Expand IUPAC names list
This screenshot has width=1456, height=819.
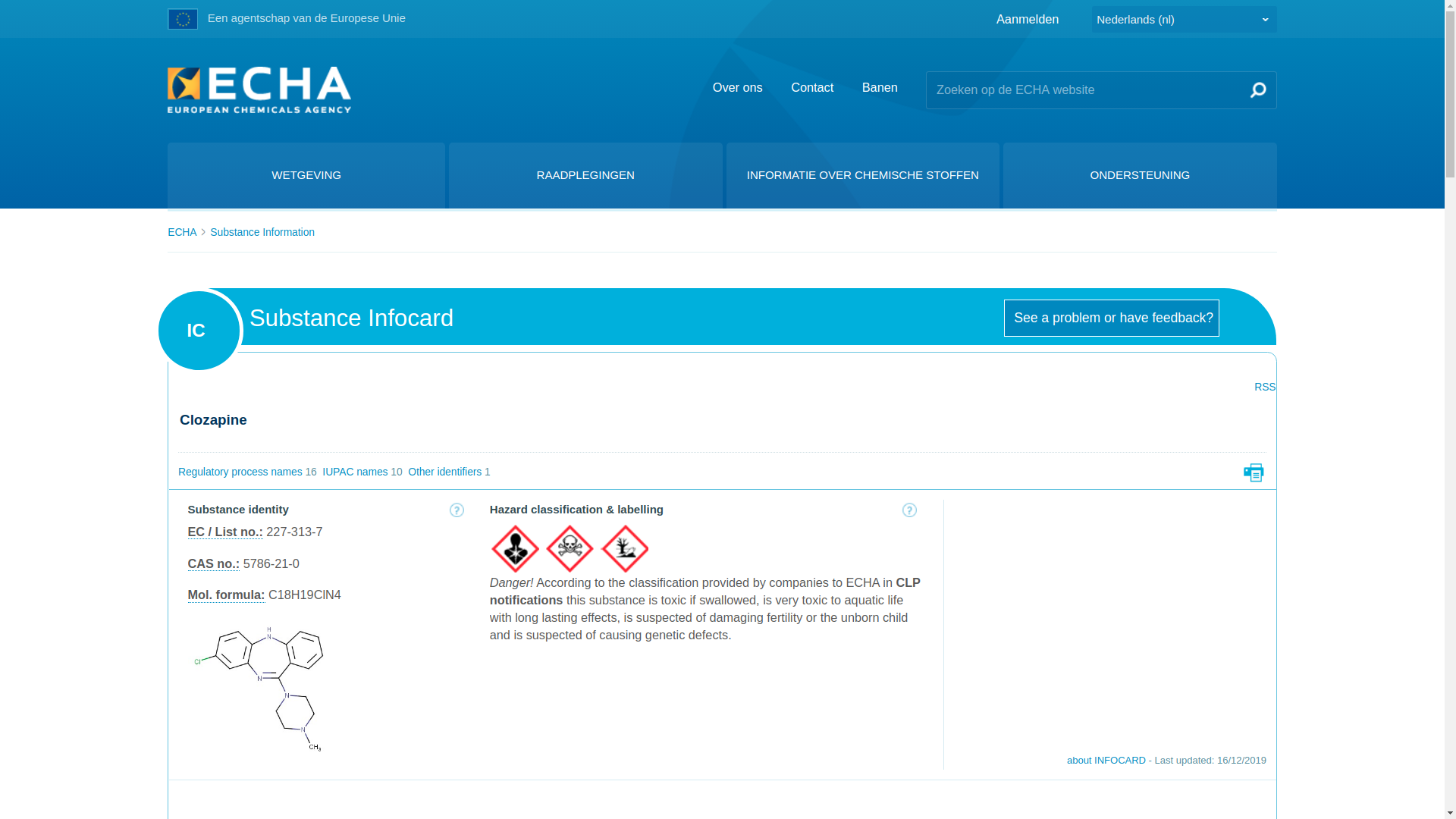click(355, 472)
